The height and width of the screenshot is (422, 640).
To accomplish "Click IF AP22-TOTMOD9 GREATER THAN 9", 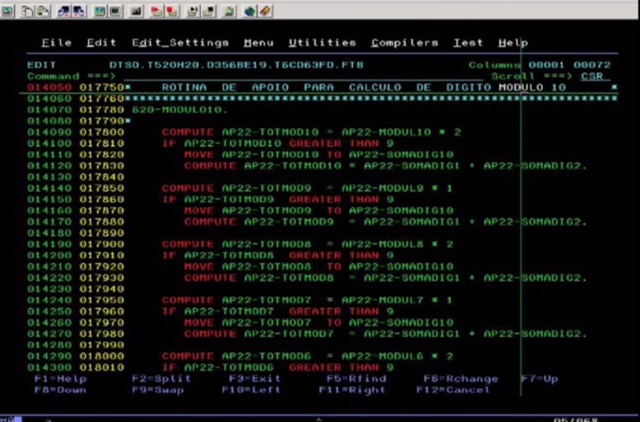I will point(278,200).
